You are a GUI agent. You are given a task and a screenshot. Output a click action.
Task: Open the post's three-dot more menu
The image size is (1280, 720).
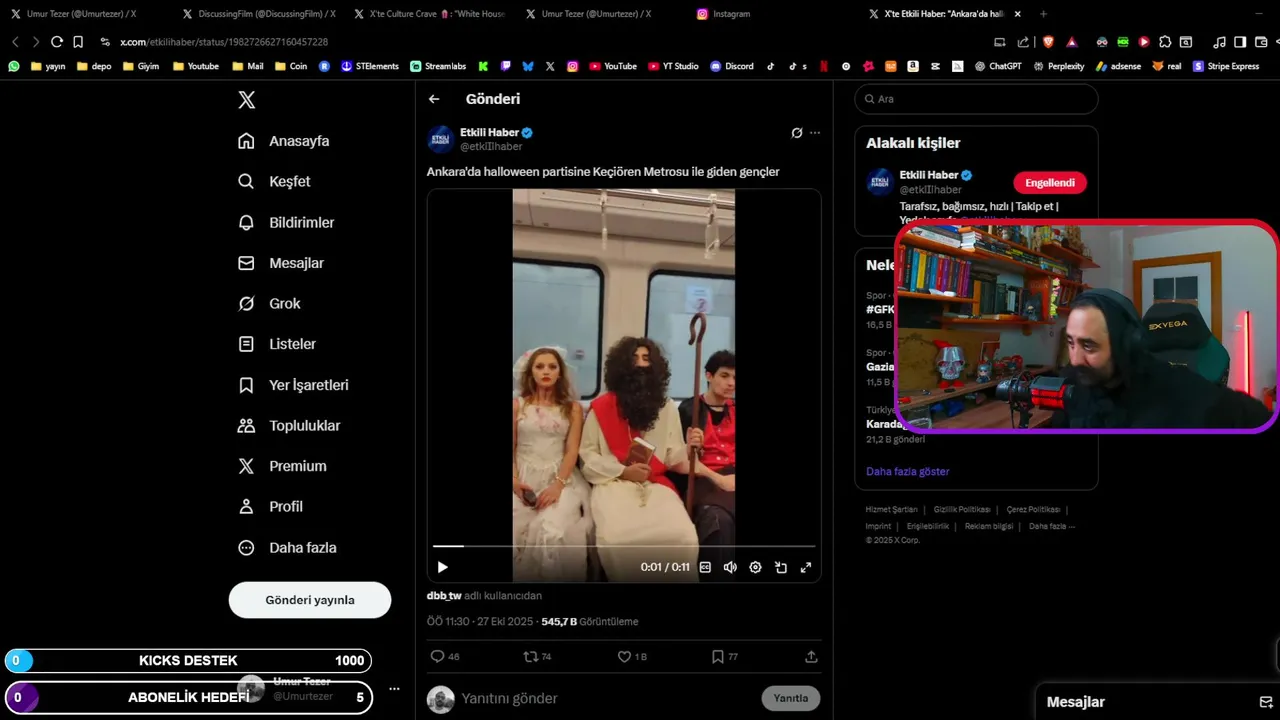[x=815, y=133]
